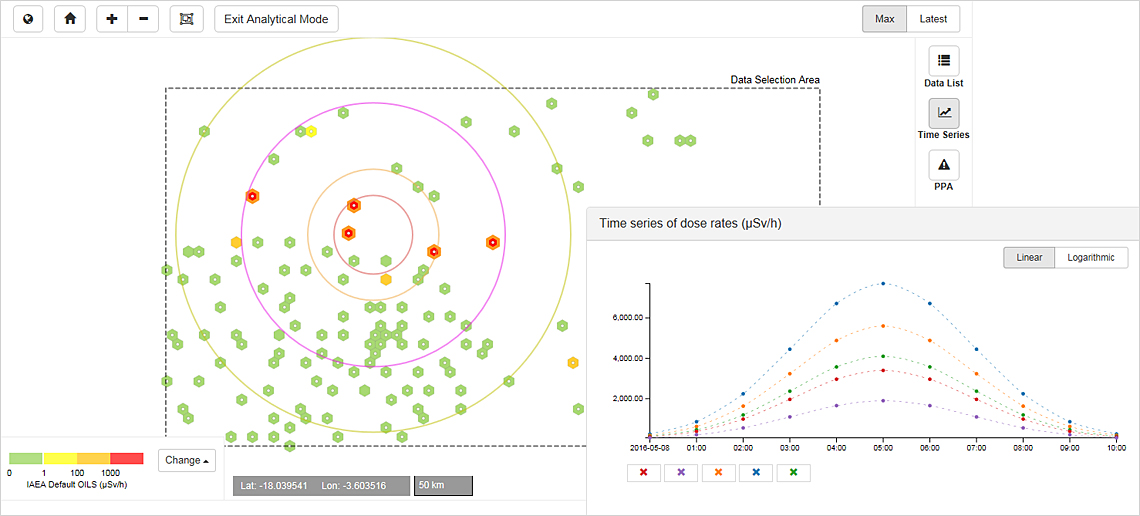Expand the Change legend dropdown
The width and height of the screenshot is (1140, 516).
pos(187,460)
